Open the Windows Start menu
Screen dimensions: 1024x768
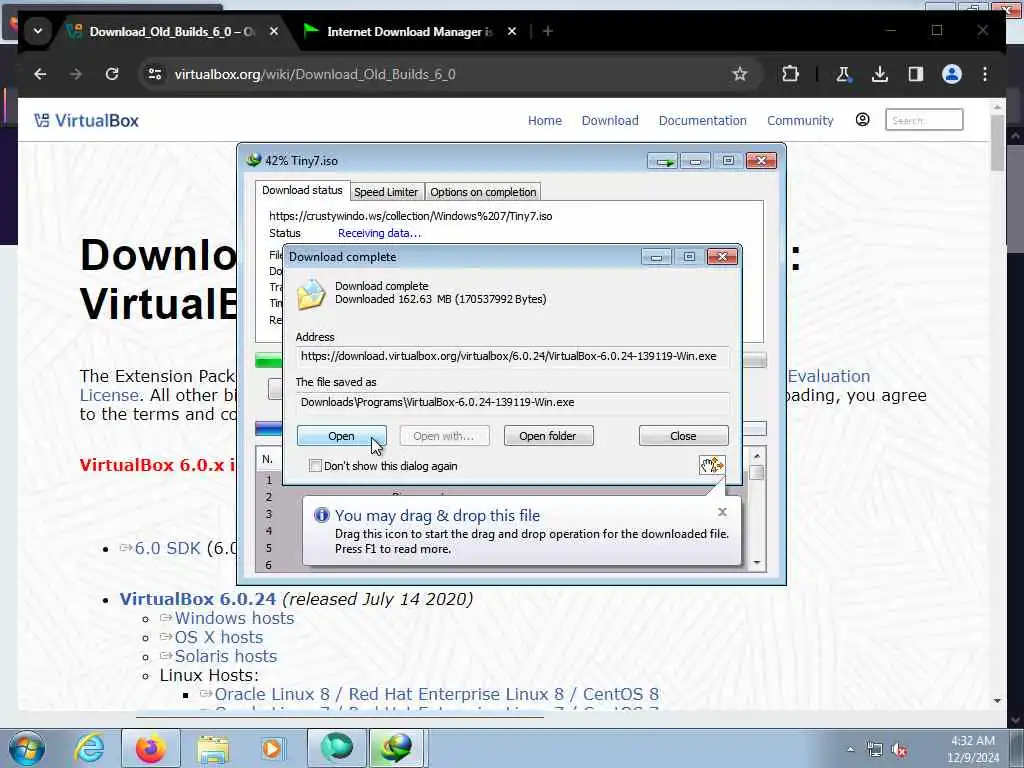point(27,748)
